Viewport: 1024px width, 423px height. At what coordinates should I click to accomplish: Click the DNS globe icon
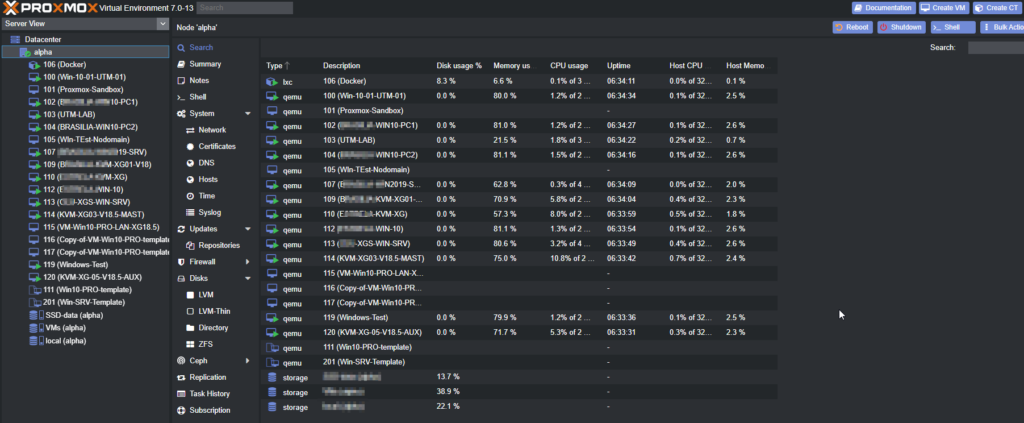[191, 163]
